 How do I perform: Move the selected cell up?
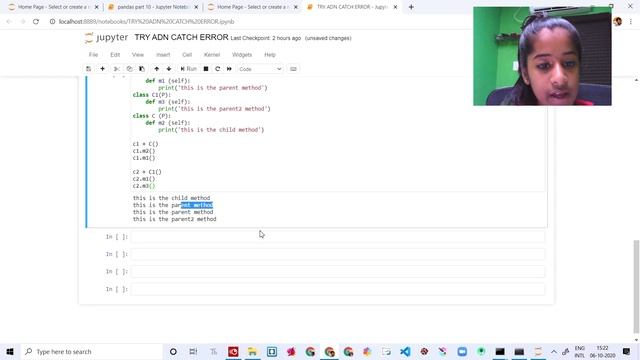tap(157, 69)
